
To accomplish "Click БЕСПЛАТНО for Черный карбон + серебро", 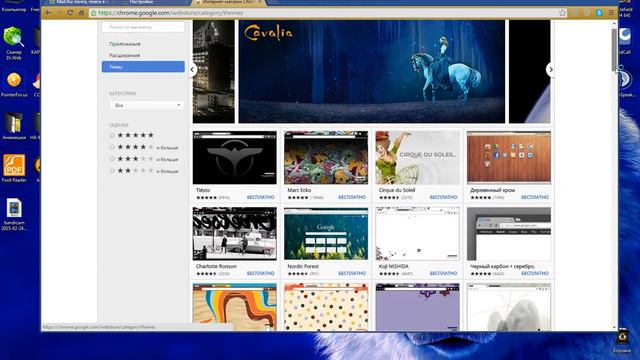I will [x=535, y=273].
